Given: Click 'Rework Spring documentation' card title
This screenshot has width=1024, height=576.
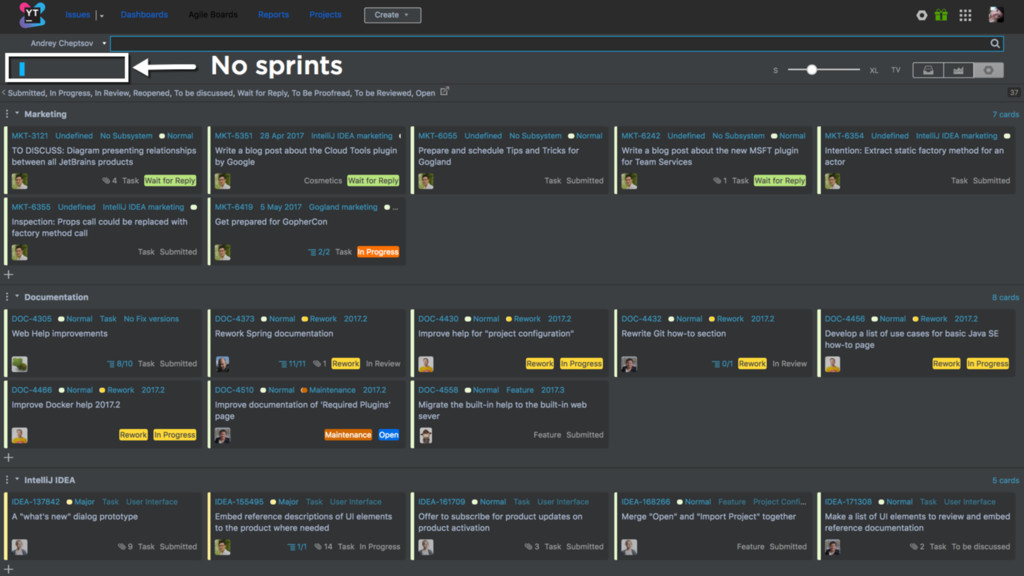Looking at the screenshot, I should coord(274,334).
